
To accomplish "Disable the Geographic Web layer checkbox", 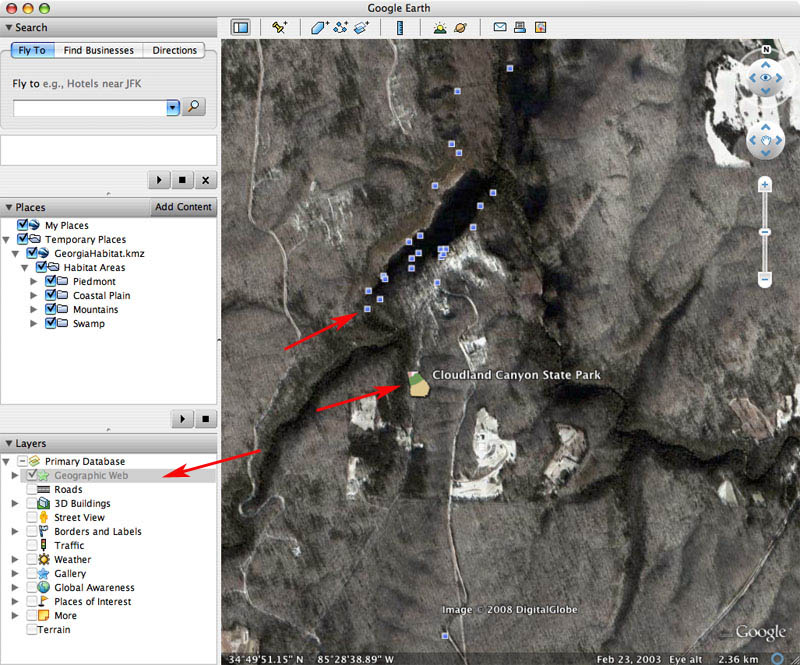I will [x=32, y=475].
